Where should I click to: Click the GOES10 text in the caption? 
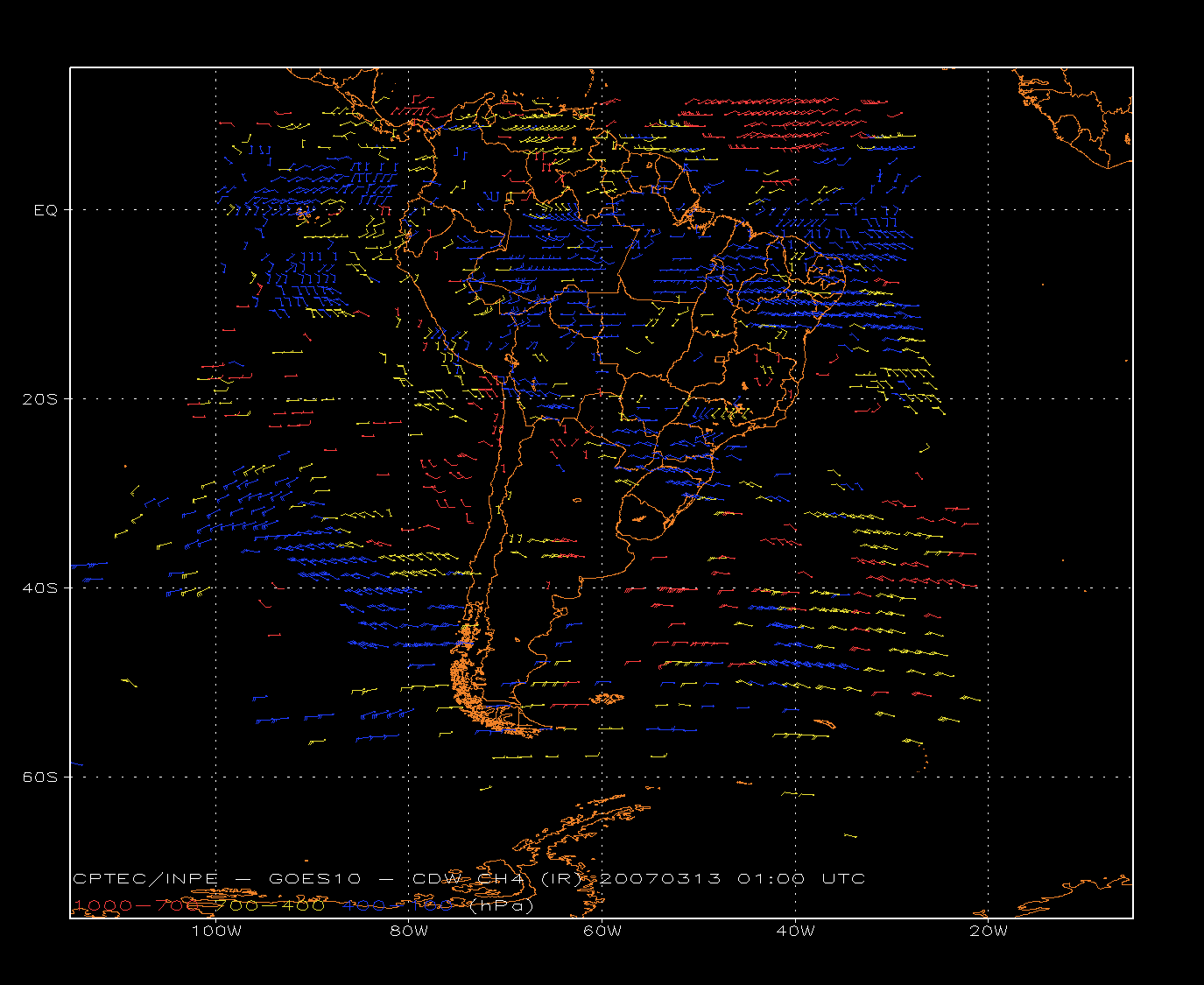pyautogui.click(x=313, y=879)
